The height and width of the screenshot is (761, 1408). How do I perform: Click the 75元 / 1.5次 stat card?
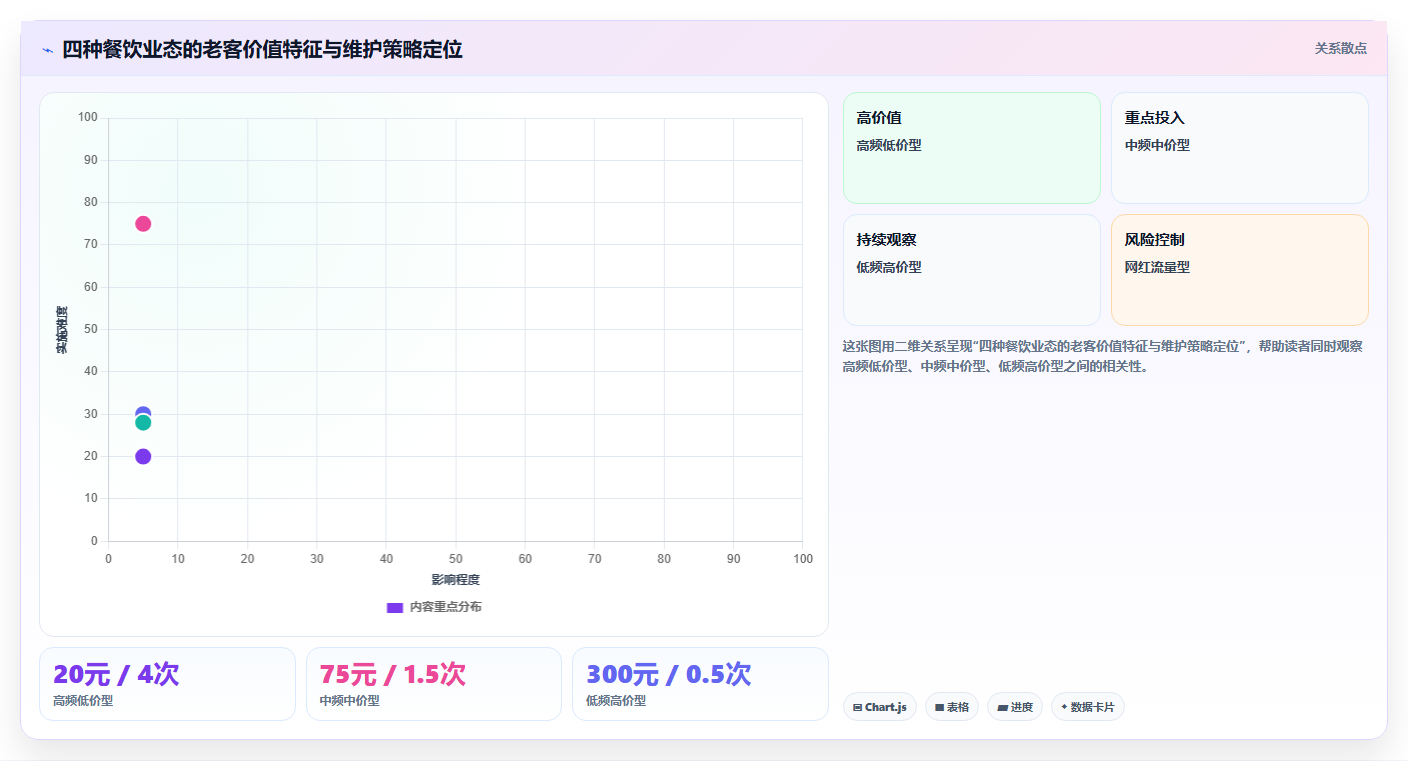point(434,684)
